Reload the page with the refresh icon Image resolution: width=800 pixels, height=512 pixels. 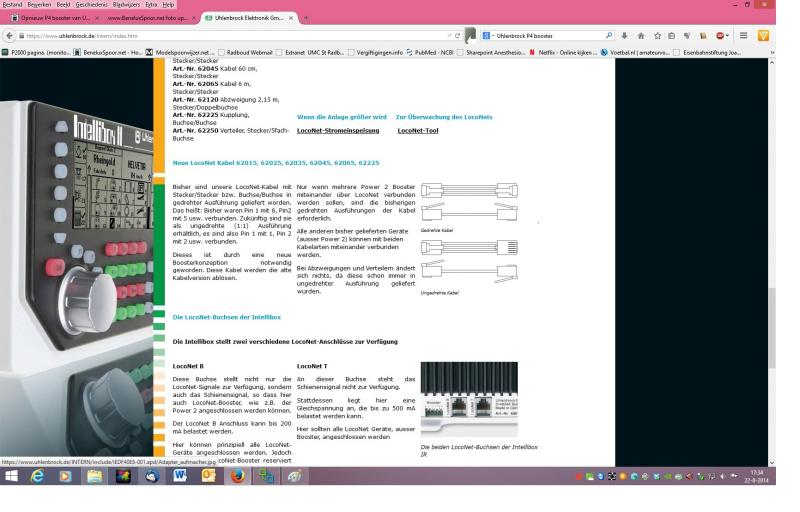[457, 36]
